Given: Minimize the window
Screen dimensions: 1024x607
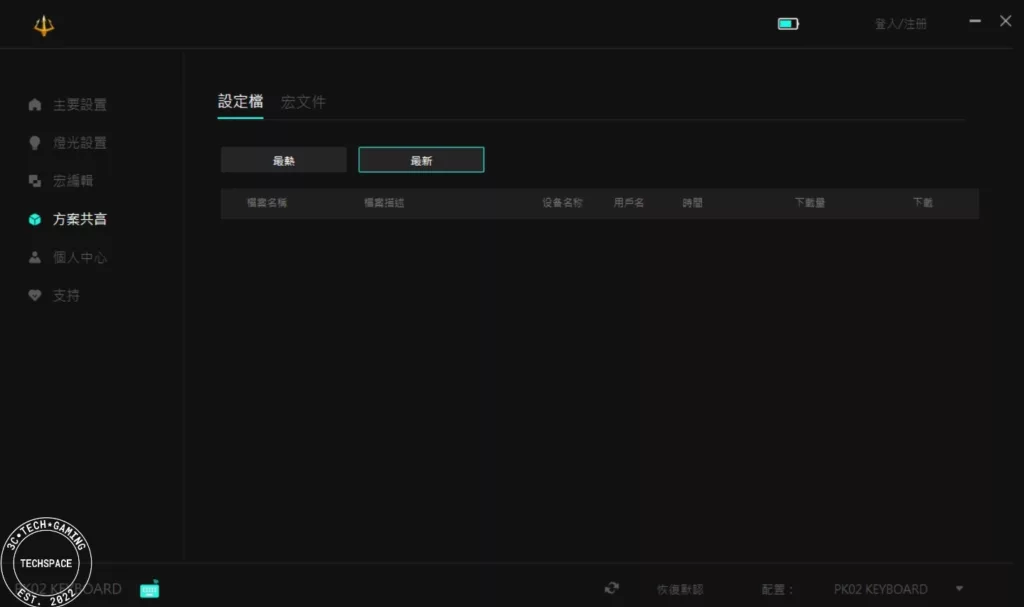Looking at the screenshot, I should 975,21.
